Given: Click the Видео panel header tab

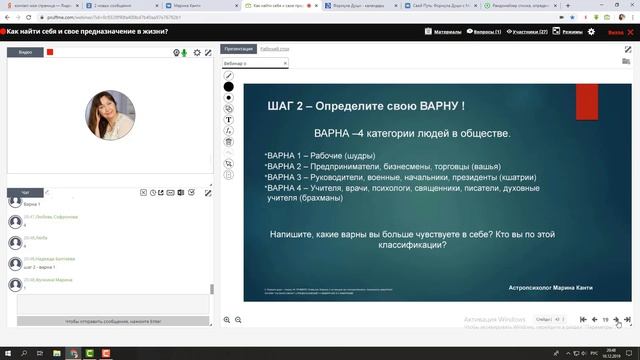Looking at the screenshot, I should point(25,52).
